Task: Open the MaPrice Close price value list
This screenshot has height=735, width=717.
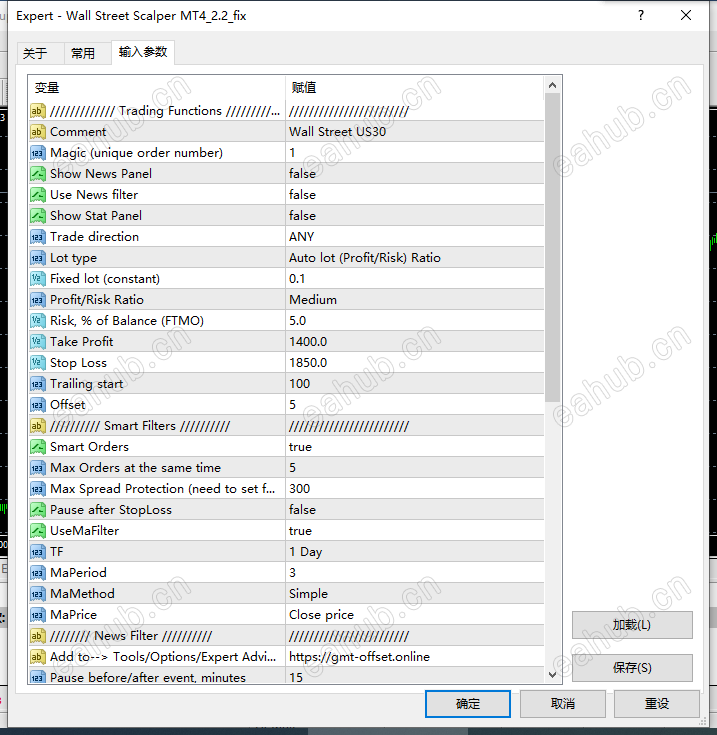Action: coord(415,615)
